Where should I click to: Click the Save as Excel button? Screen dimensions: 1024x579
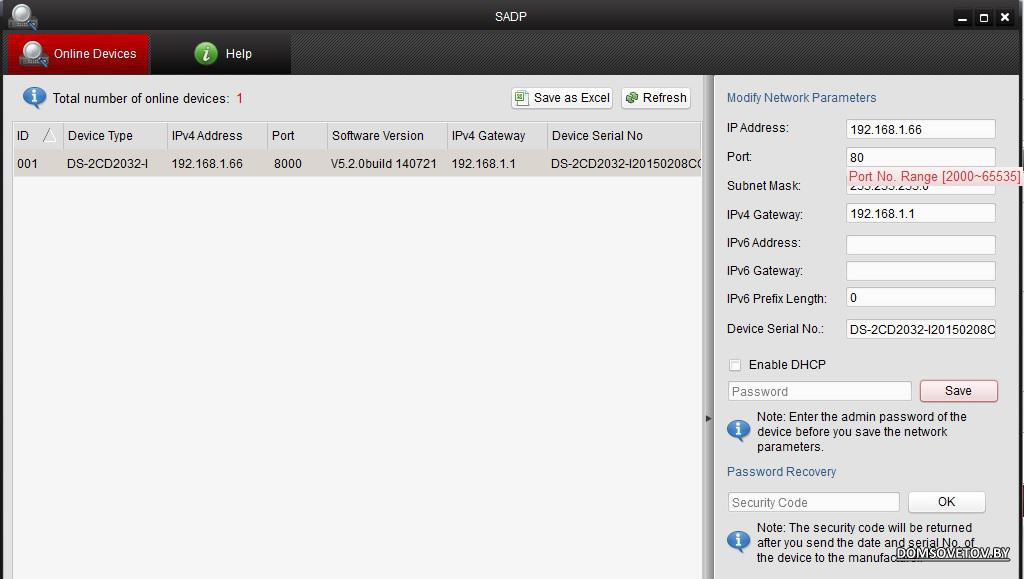[562, 98]
